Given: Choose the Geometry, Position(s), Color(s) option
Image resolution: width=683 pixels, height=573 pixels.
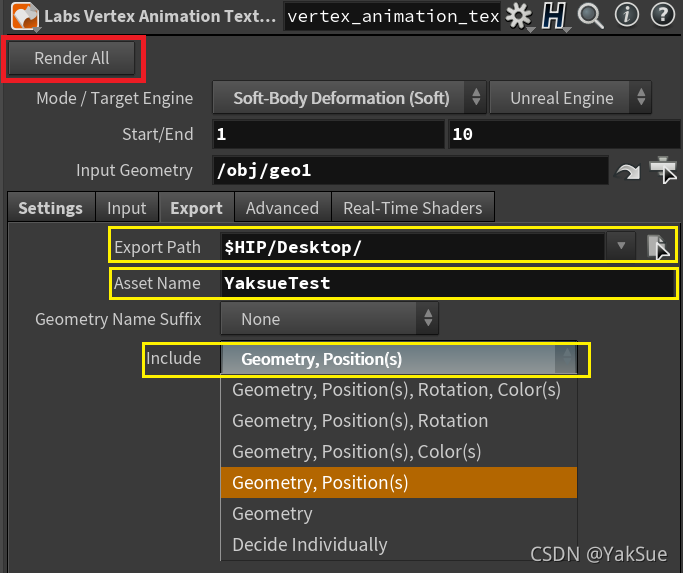Looking at the screenshot, I should point(399,451).
